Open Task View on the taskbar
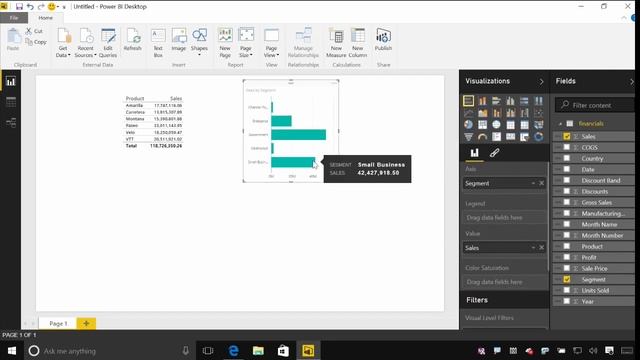Image resolution: width=640 pixels, height=360 pixels. [208, 351]
